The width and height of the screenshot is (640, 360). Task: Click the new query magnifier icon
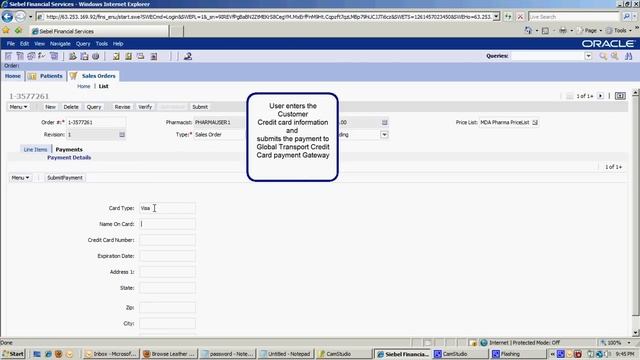click(603, 56)
